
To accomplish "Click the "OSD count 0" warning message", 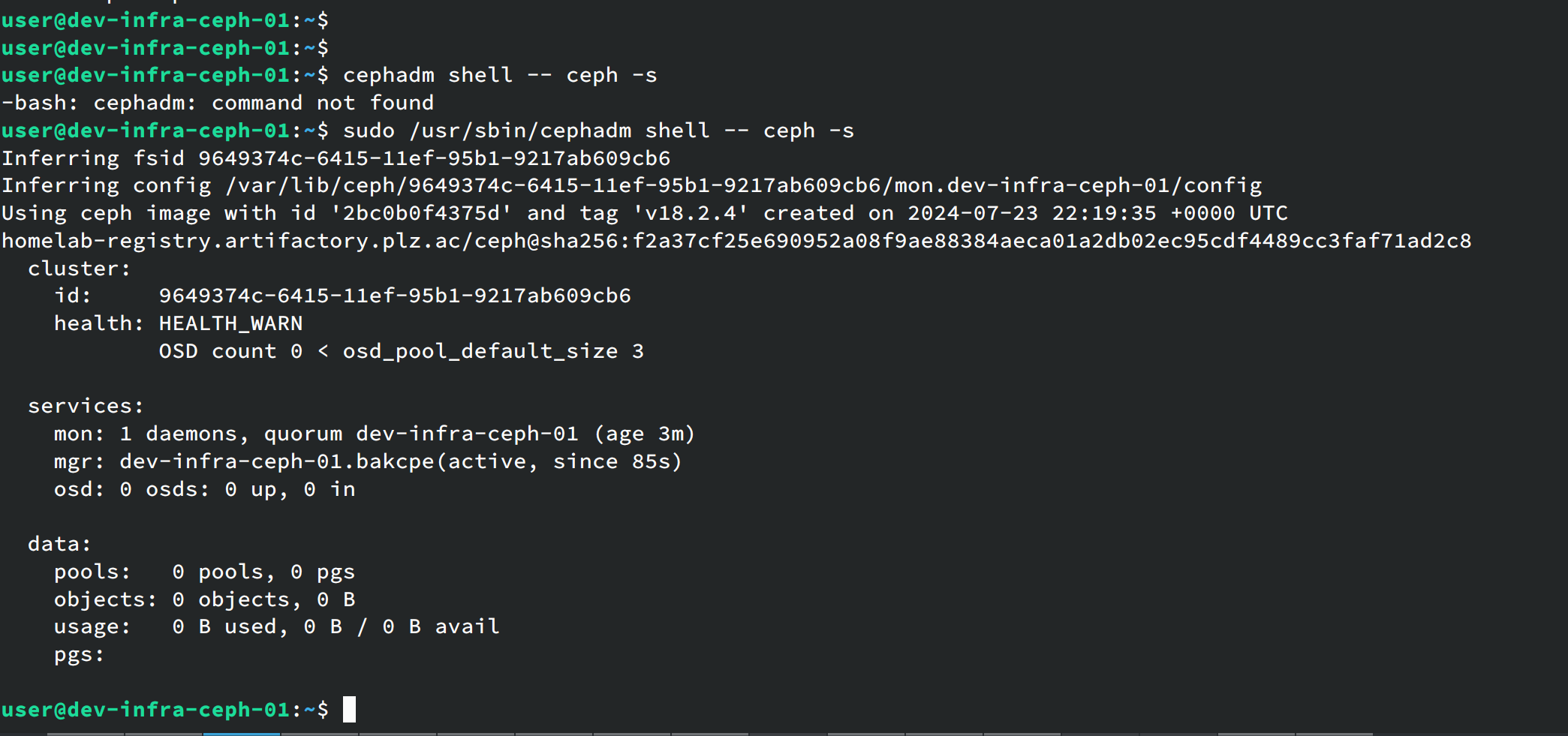I will [401, 351].
